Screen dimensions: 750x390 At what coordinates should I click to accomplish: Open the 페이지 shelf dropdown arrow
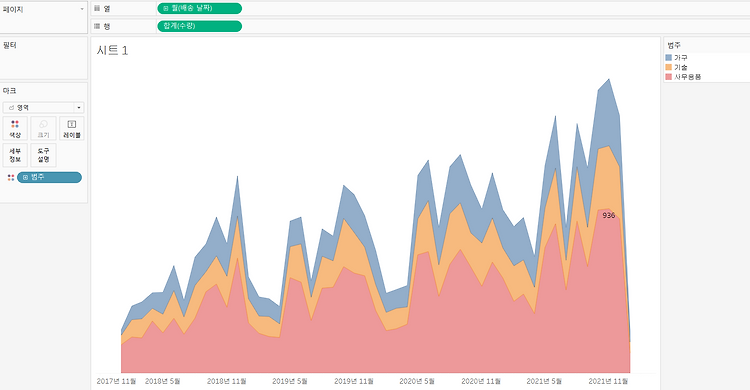point(82,9)
